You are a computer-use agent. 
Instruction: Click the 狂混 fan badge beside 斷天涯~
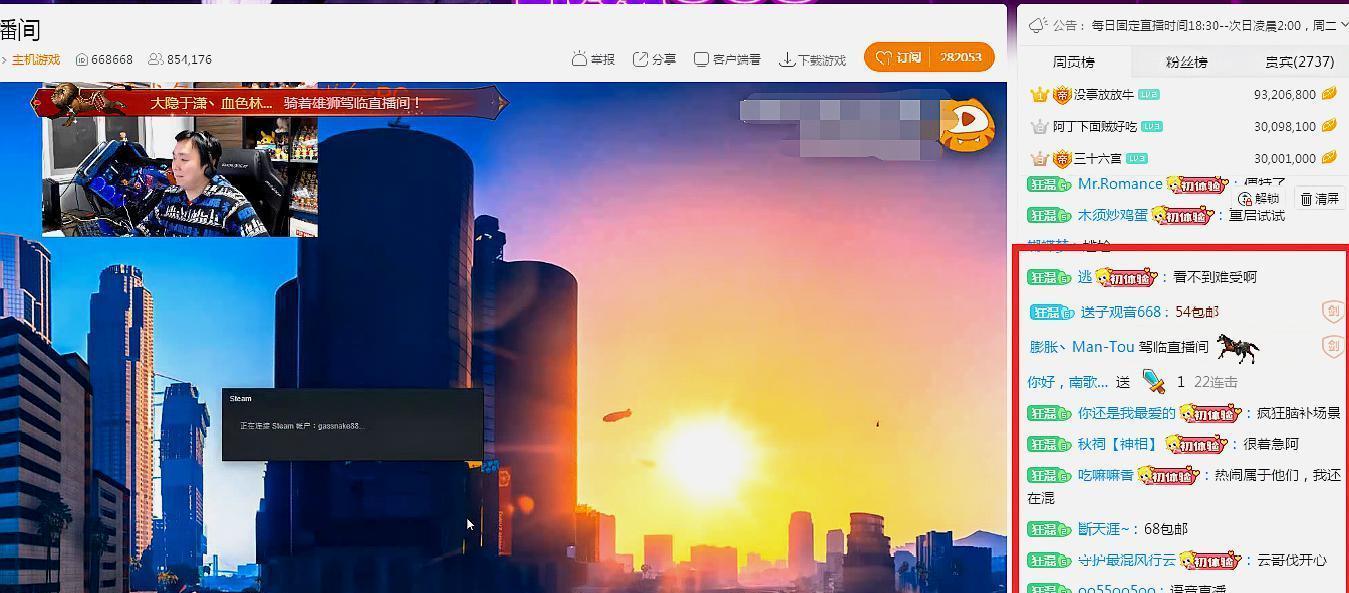[1050, 529]
